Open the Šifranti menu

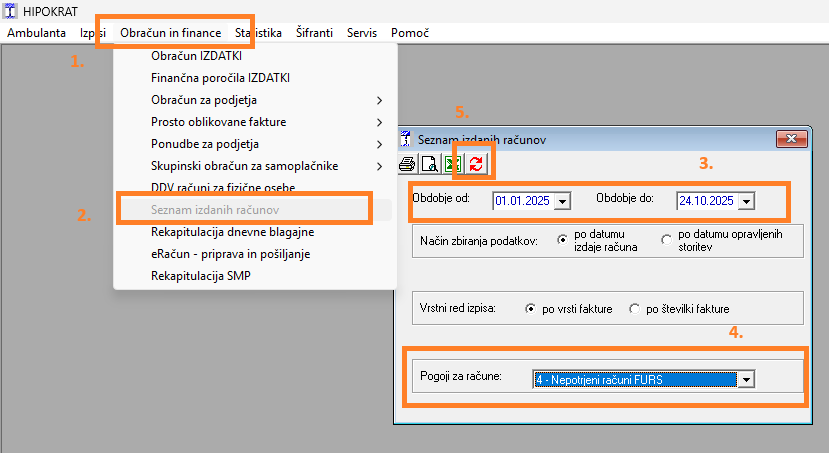pos(315,33)
